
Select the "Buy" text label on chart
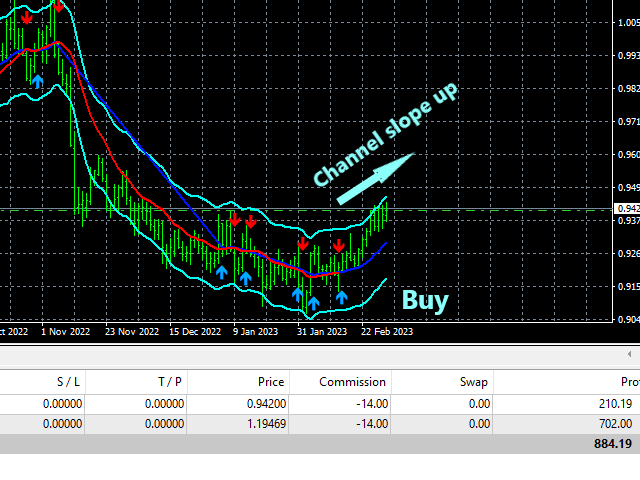pos(424,300)
